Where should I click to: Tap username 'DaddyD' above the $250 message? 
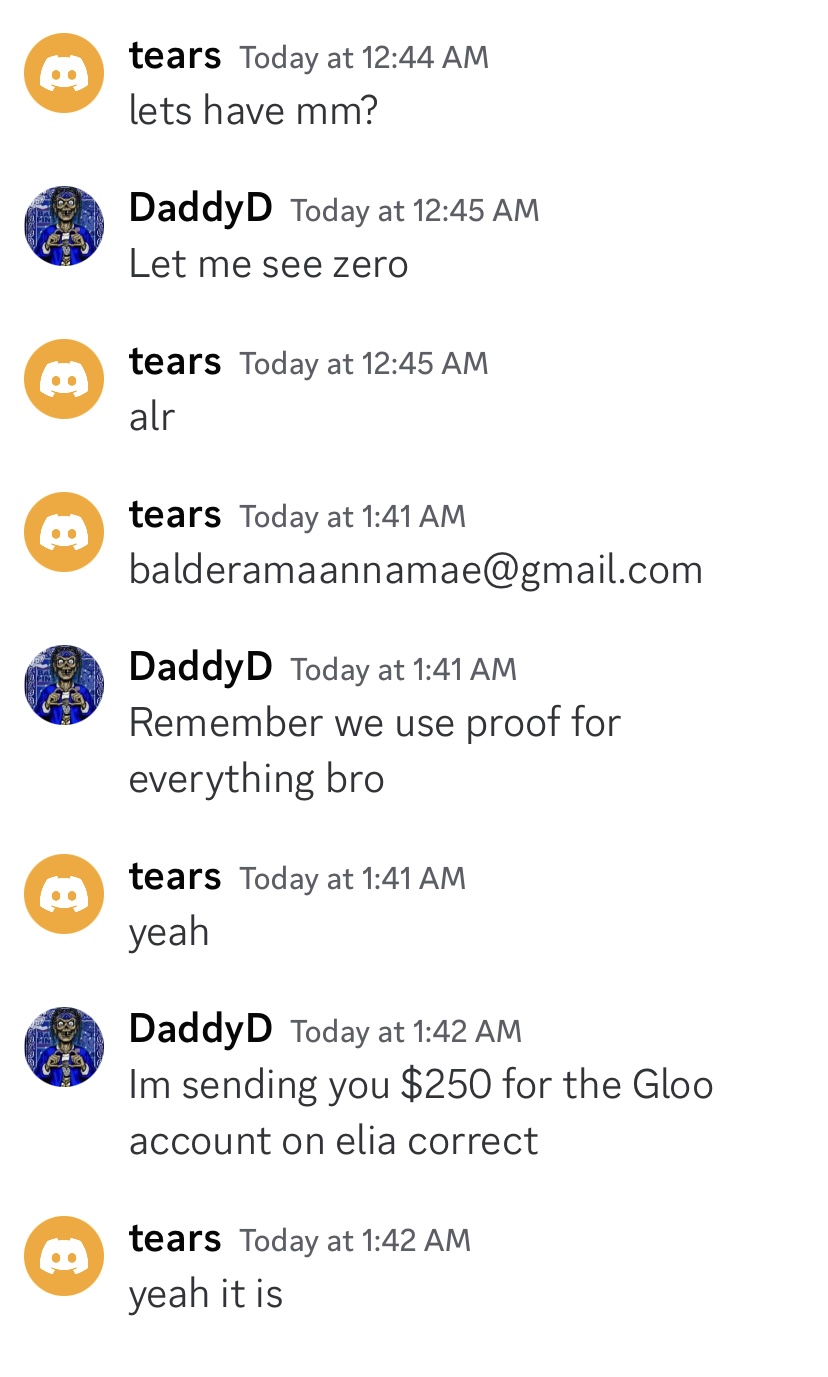point(201,1029)
